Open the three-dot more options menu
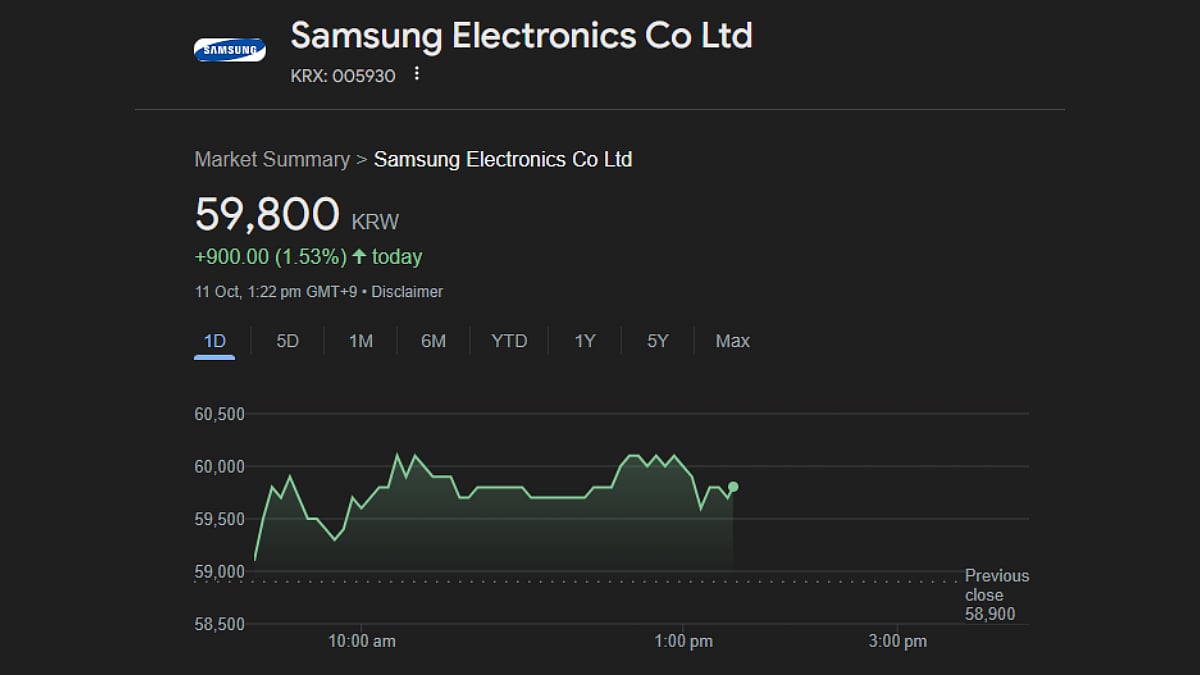The image size is (1200, 675). 417,75
